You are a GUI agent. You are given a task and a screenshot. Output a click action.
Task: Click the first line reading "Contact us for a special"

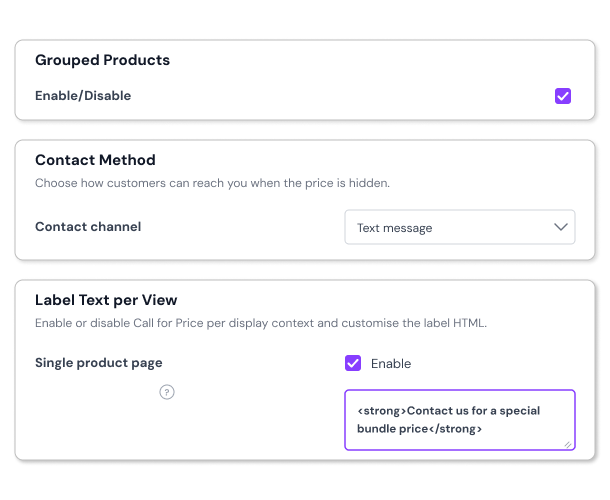click(473, 411)
